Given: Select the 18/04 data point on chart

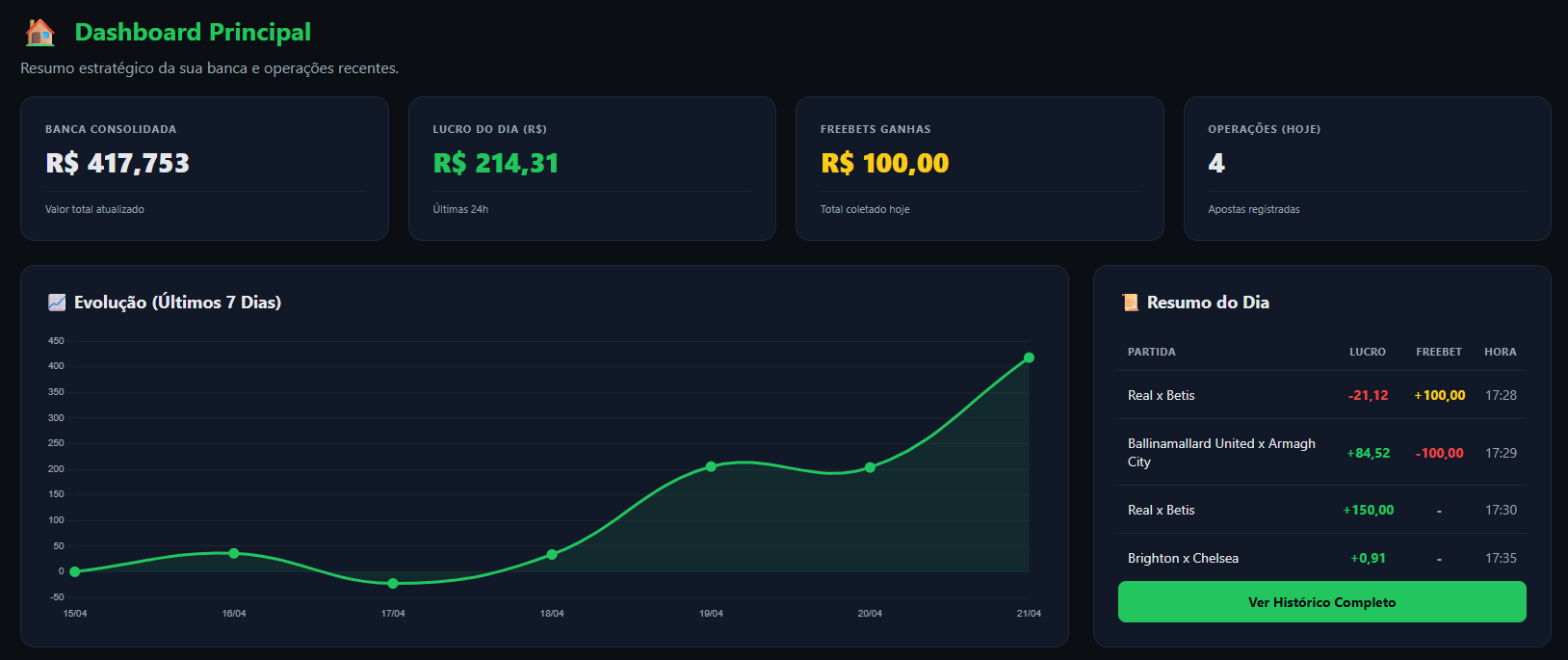Looking at the screenshot, I should (x=552, y=554).
